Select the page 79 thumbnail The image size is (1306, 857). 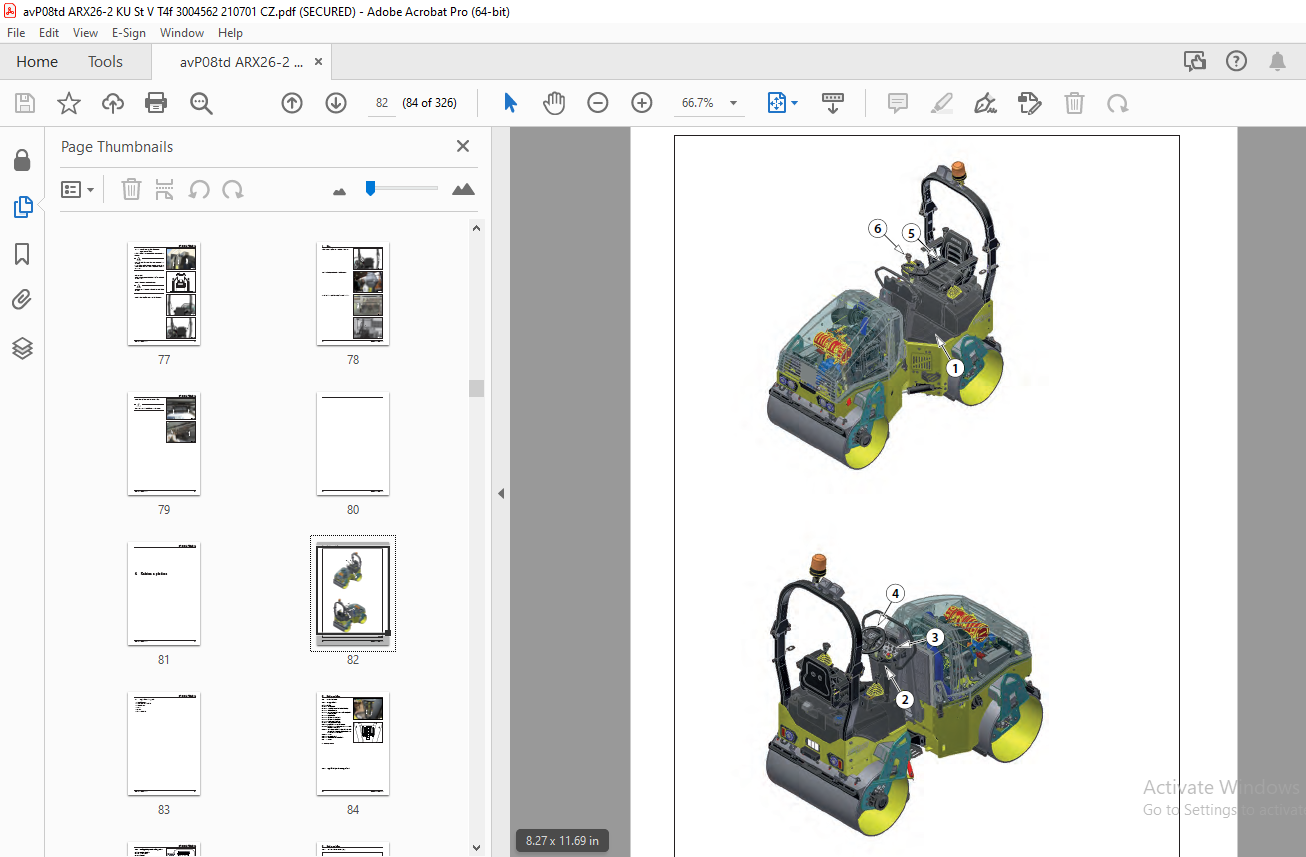pyautogui.click(x=164, y=443)
